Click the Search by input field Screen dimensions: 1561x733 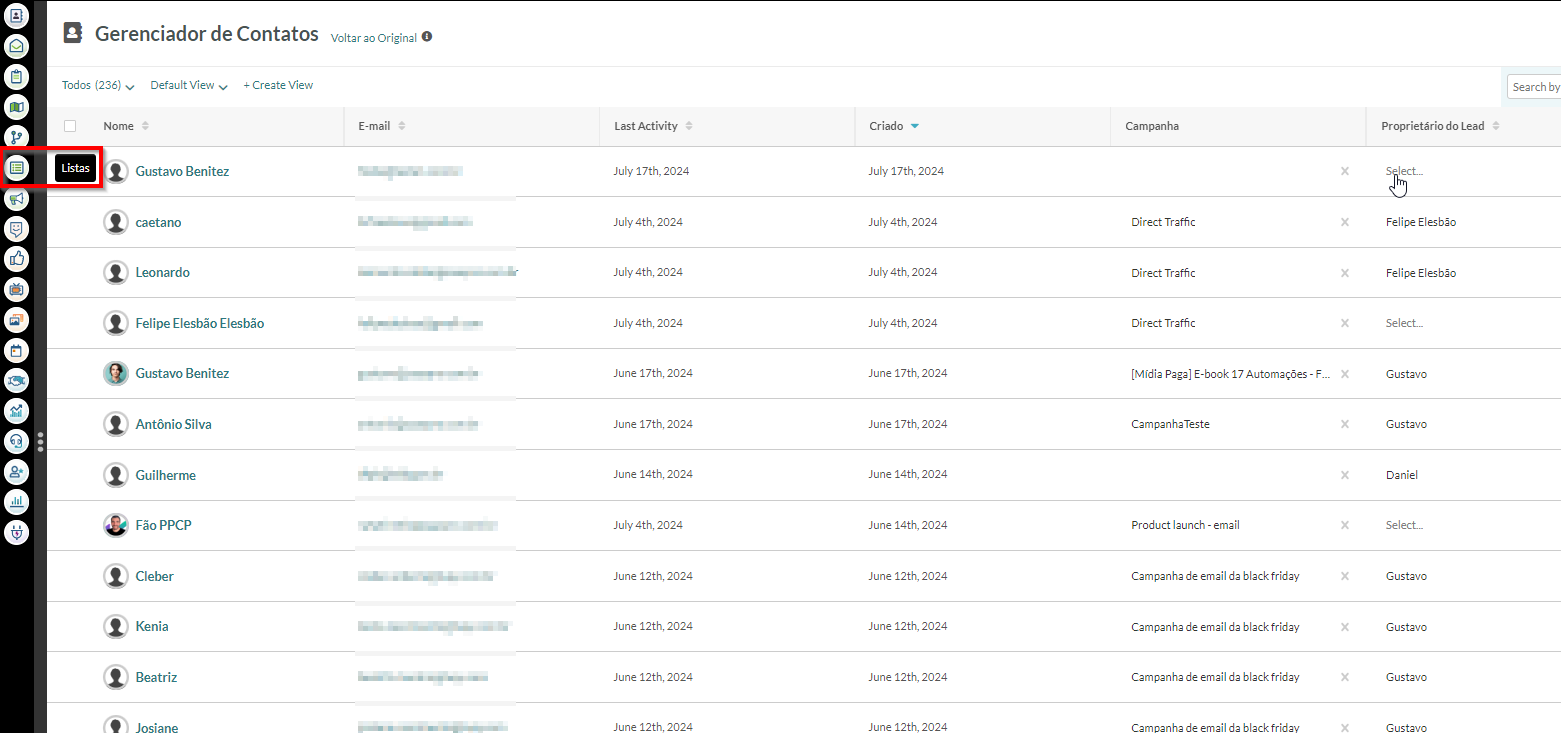1534,87
